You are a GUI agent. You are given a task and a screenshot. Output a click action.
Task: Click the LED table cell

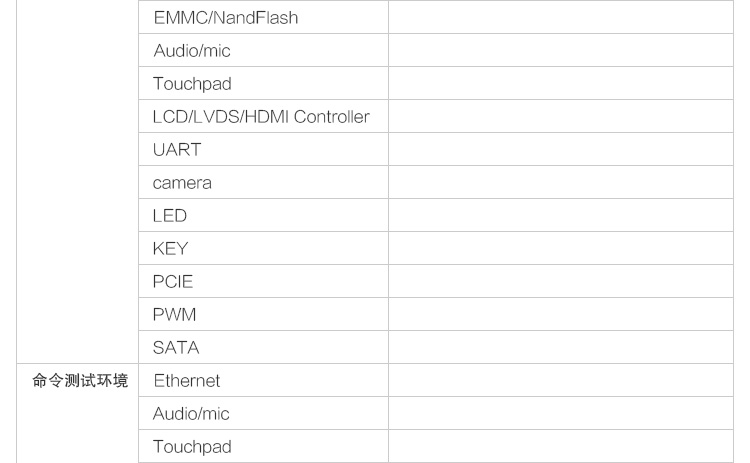click(x=170, y=216)
